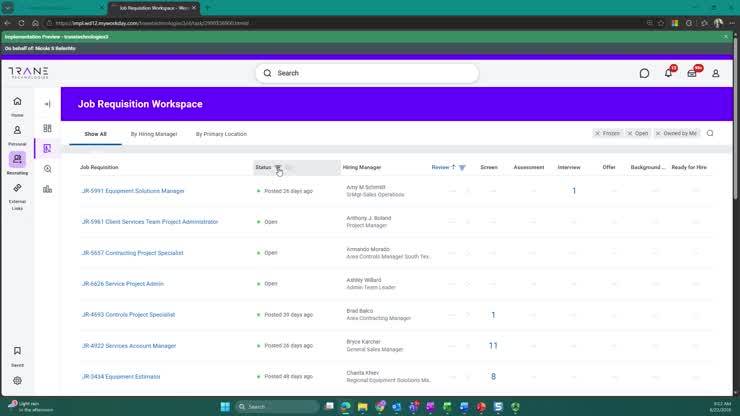Switch to By Primary Location tab
The width and height of the screenshot is (740, 416).
221,134
